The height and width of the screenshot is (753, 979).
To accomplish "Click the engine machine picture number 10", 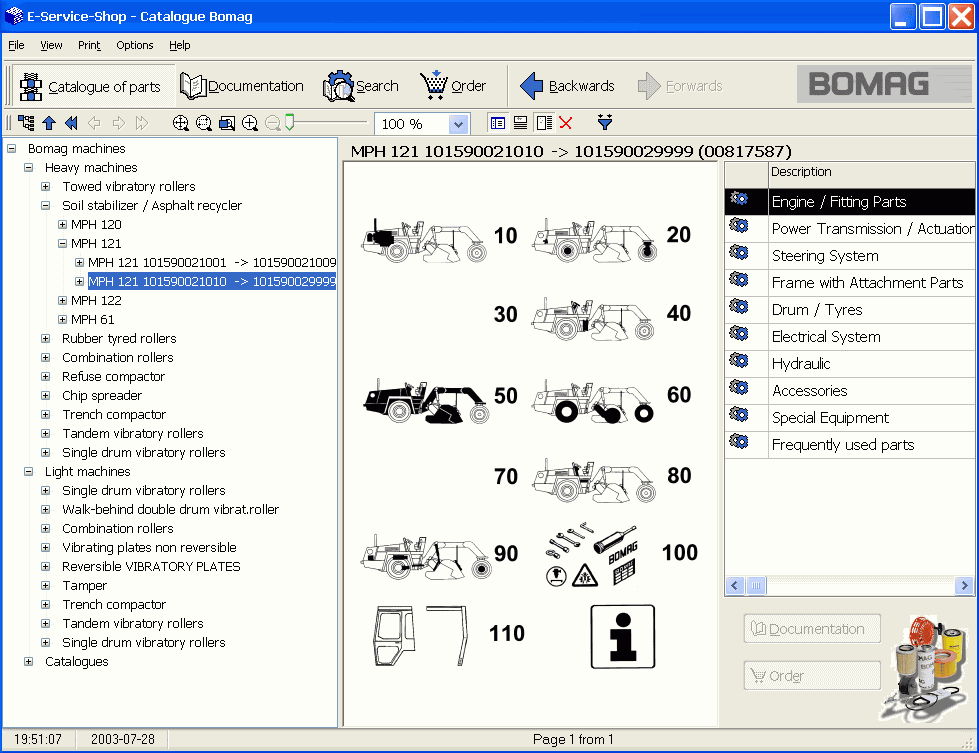I will [425, 240].
